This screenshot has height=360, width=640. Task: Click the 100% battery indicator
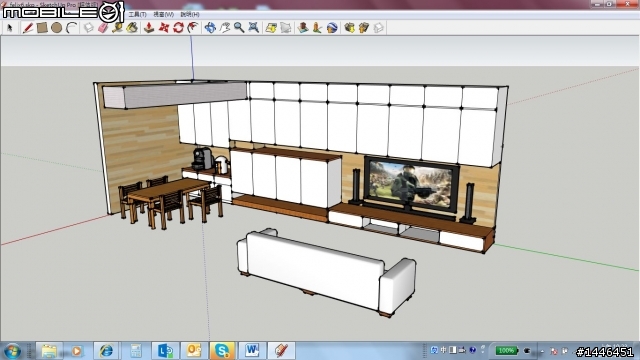[x=506, y=351]
